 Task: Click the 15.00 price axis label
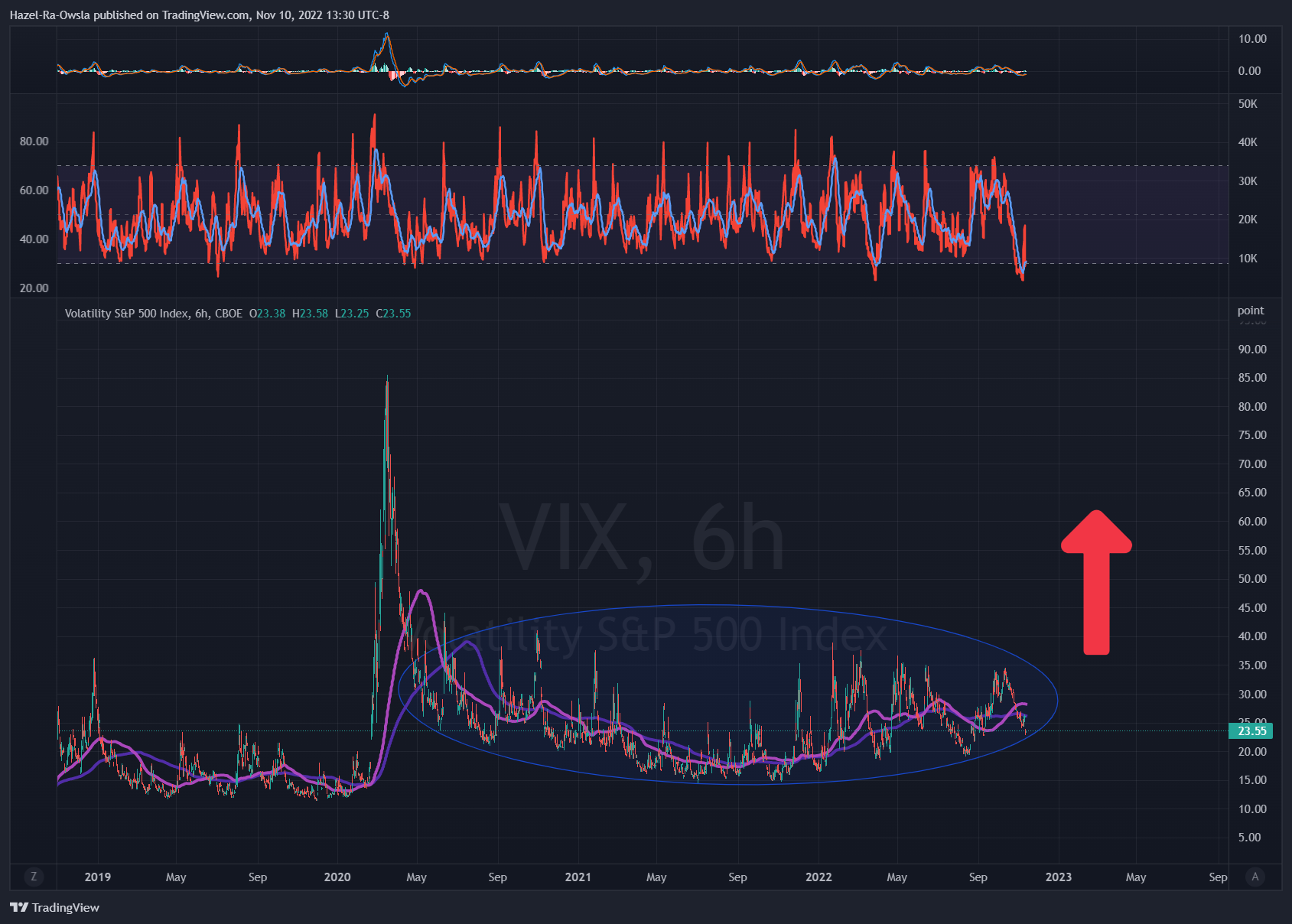[1252, 779]
